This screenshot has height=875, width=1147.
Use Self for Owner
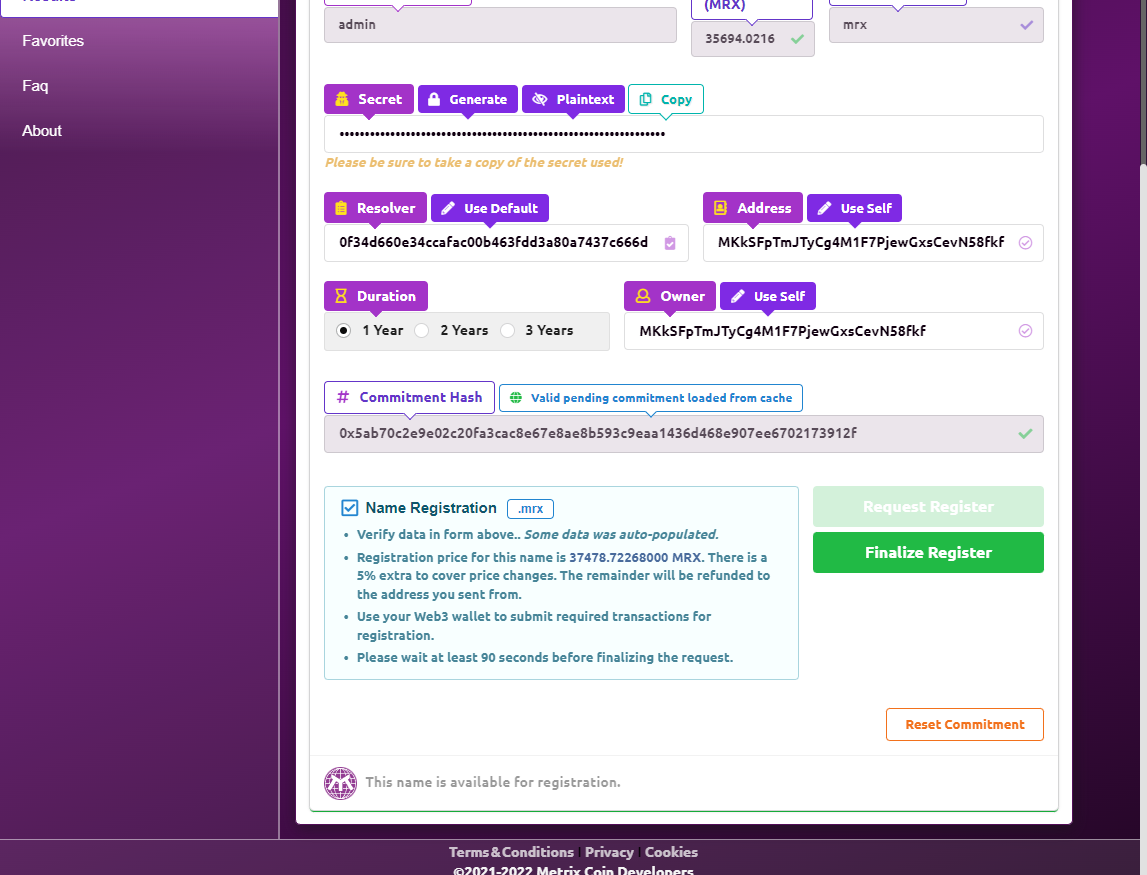pos(768,296)
